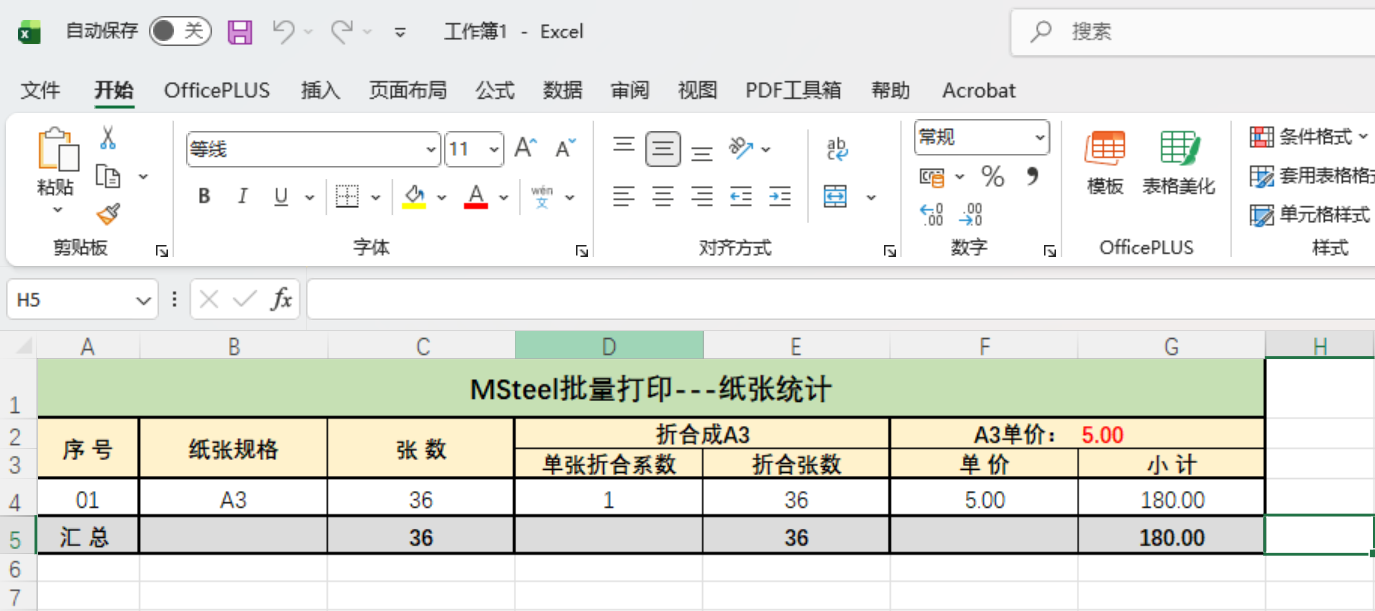The height and width of the screenshot is (611, 1375).
Task: Increase font size with large A
Action: click(x=525, y=149)
